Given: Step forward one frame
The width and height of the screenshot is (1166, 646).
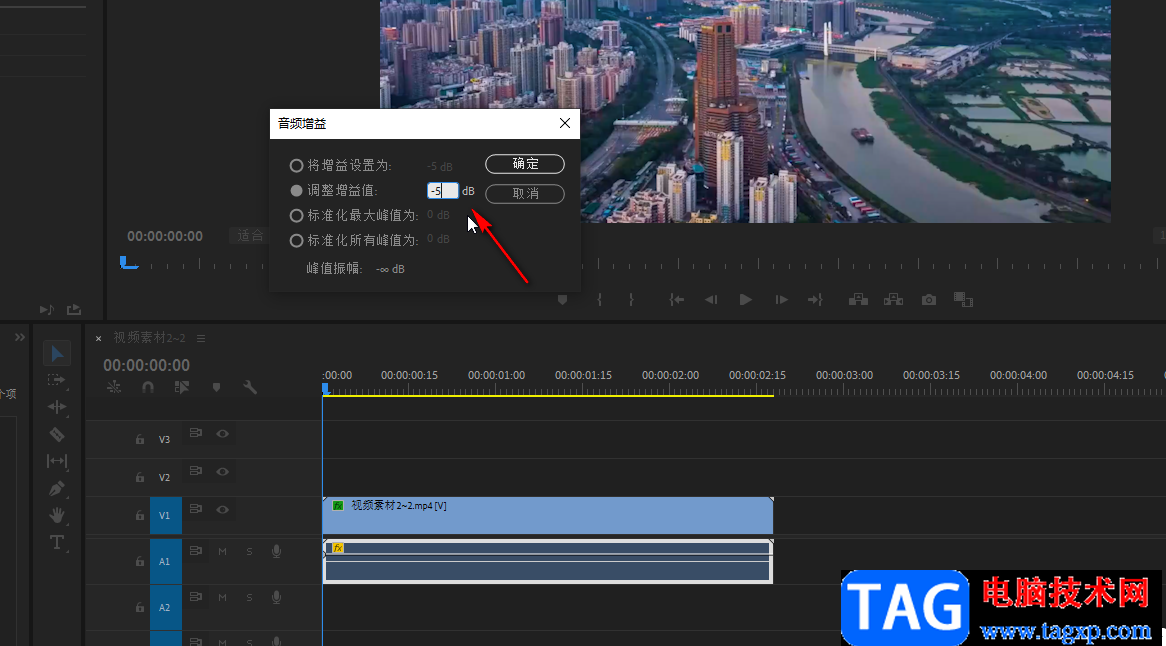Looking at the screenshot, I should (781, 300).
